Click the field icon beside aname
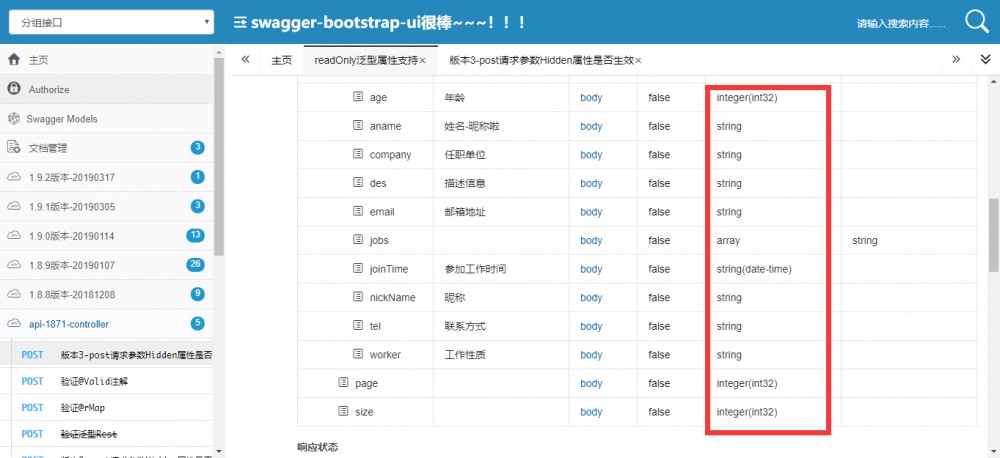This screenshot has width=1000, height=458. [x=358, y=126]
